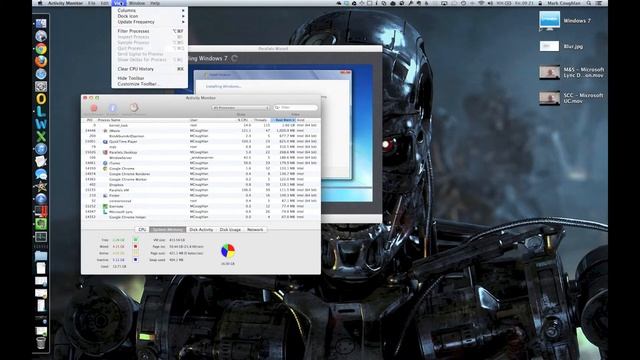The width and height of the screenshot is (640, 360).
Task: Select the Microsoft Lync process row
Action: tap(200, 211)
